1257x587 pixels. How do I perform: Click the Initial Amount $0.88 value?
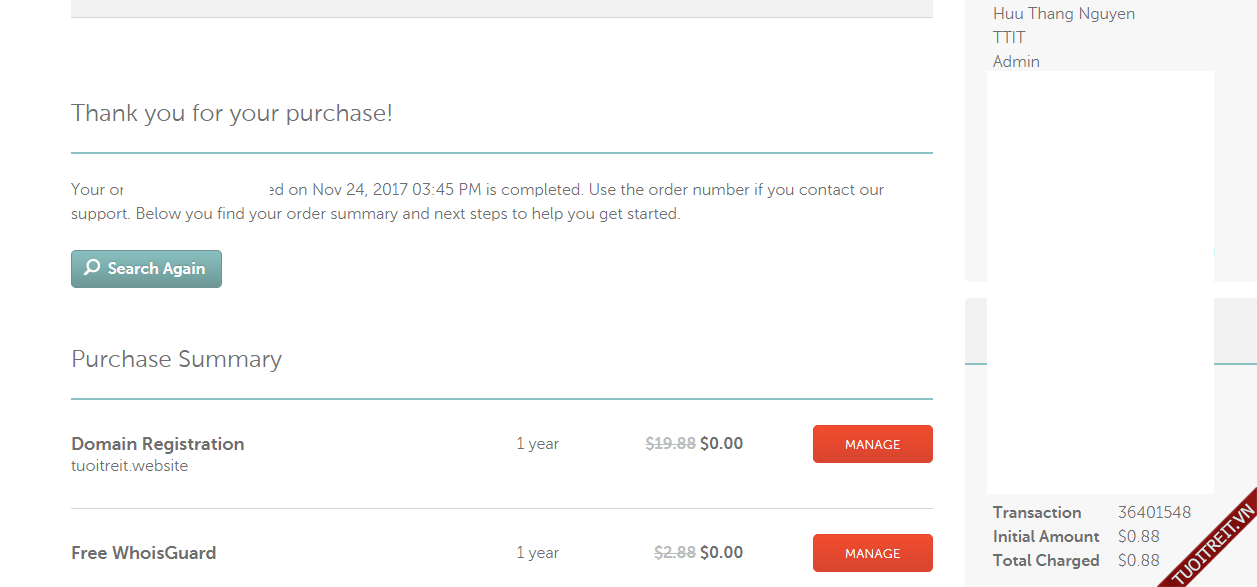pos(1139,536)
